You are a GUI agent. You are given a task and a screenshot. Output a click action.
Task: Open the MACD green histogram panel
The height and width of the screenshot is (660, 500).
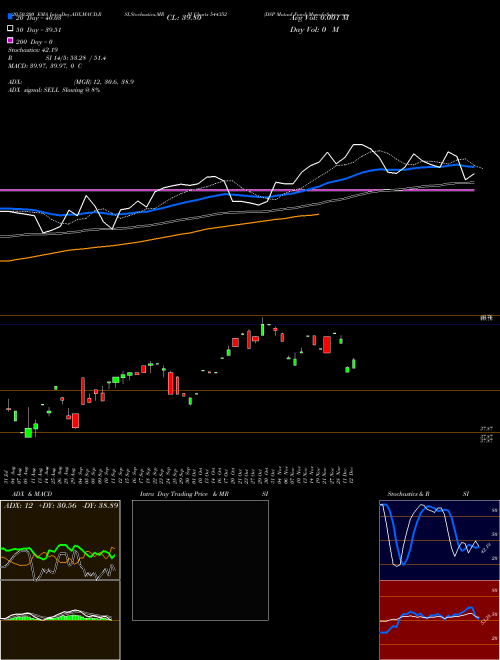[60, 620]
